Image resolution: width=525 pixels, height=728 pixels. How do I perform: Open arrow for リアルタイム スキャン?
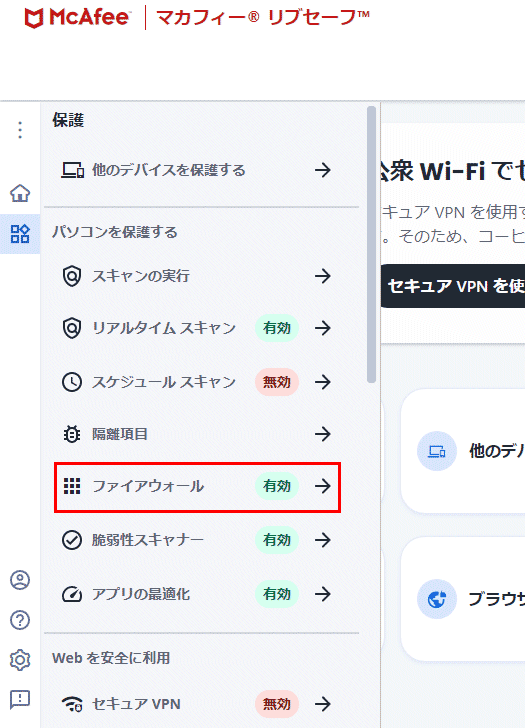pos(323,328)
